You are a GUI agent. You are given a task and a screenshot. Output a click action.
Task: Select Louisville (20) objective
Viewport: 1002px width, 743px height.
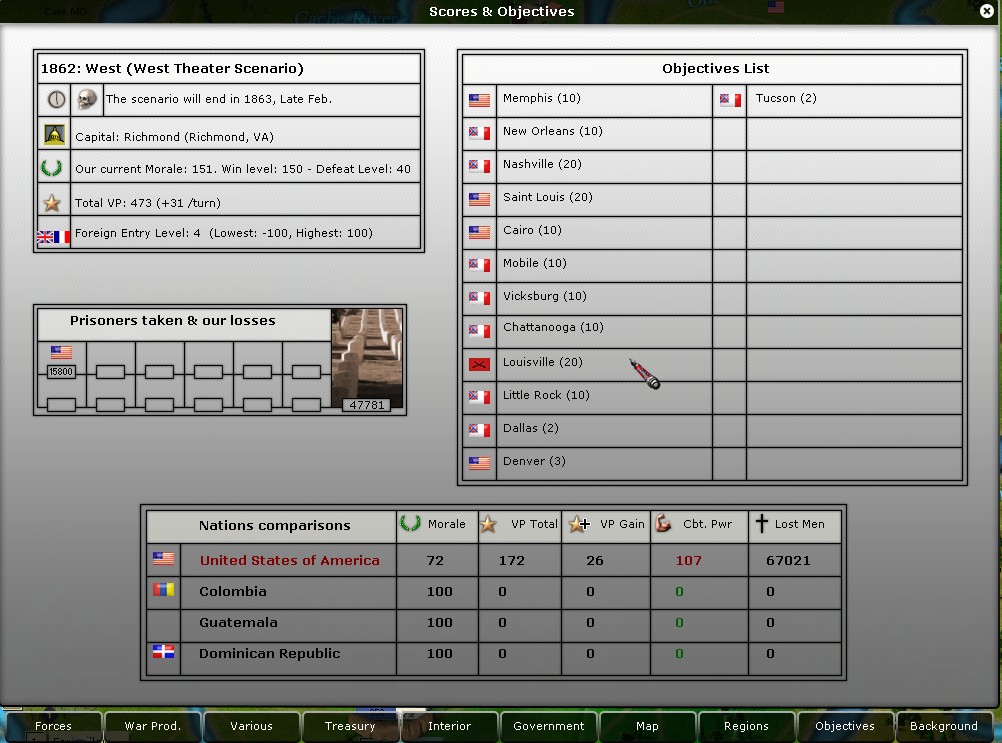point(542,362)
